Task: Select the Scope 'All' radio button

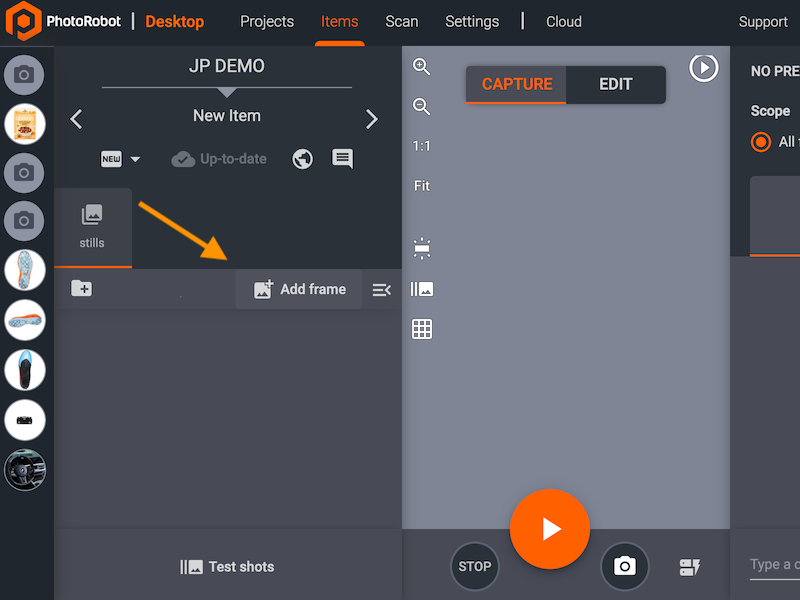Action: click(x=761, y=142)
